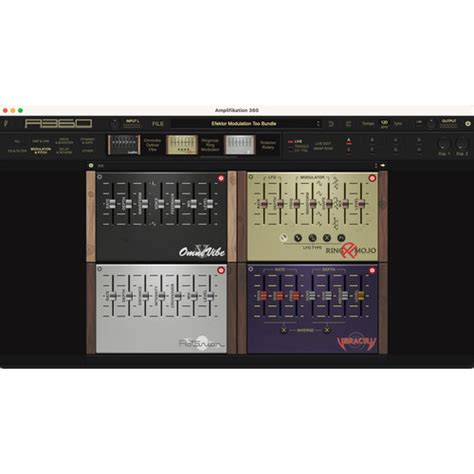Viewport: 474px width, 474px height.
Task: Select the AMP & CAB category
Action: pyautogui.click(x=41, y=141)
